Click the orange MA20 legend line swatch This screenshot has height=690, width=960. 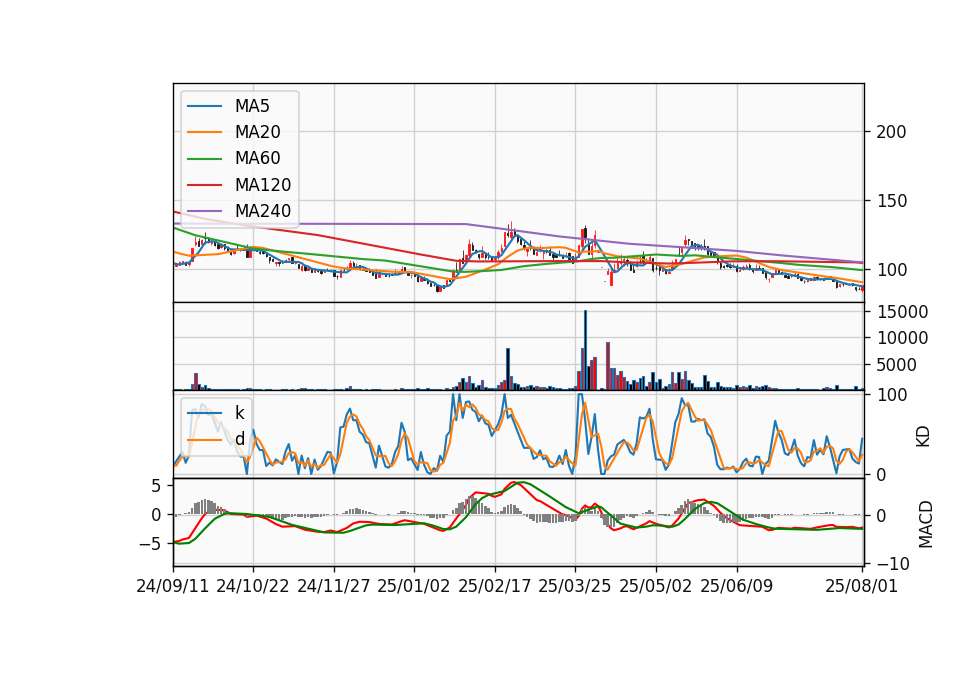[204, 132]
